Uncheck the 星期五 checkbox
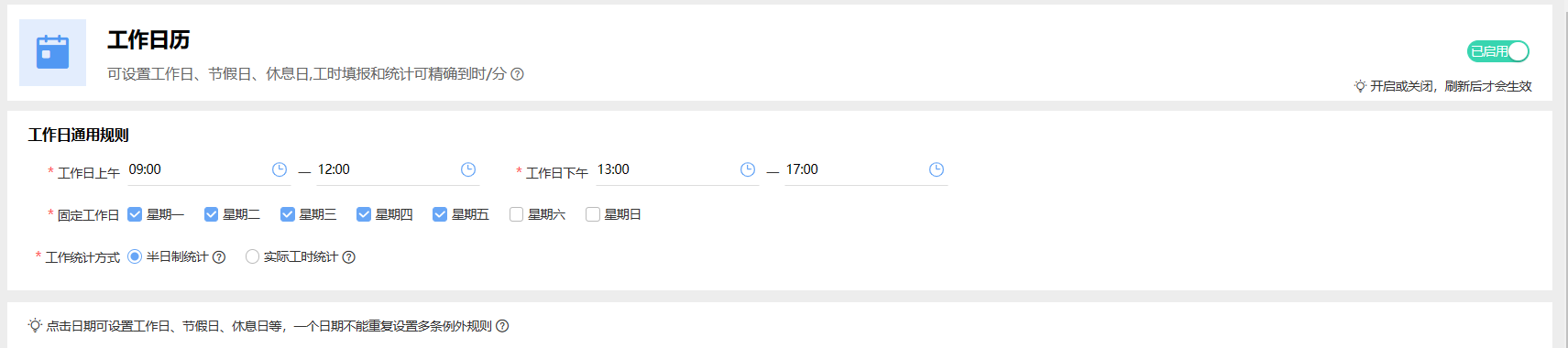This screenshot has height=348, width=1568. 440,214
